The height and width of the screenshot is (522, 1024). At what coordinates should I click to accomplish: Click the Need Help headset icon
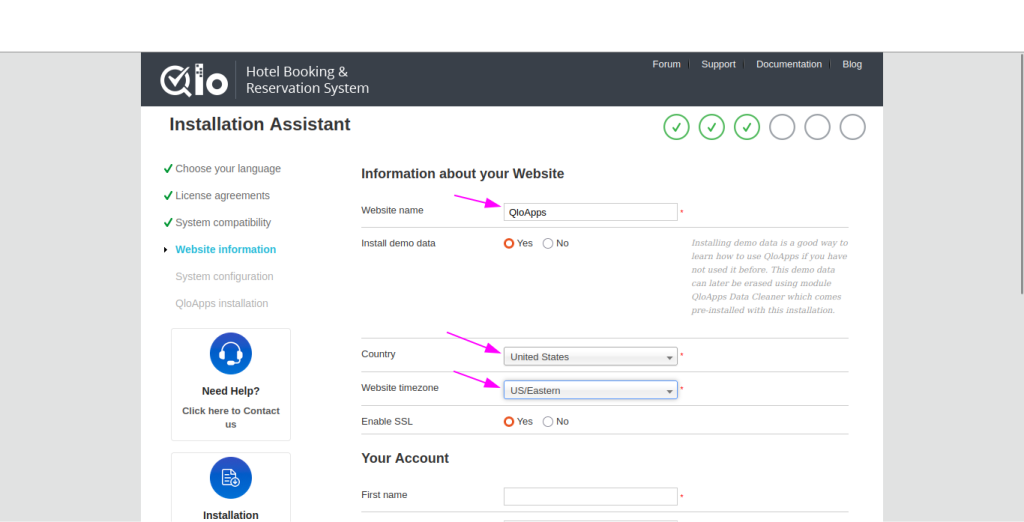[x=231, y=353]
